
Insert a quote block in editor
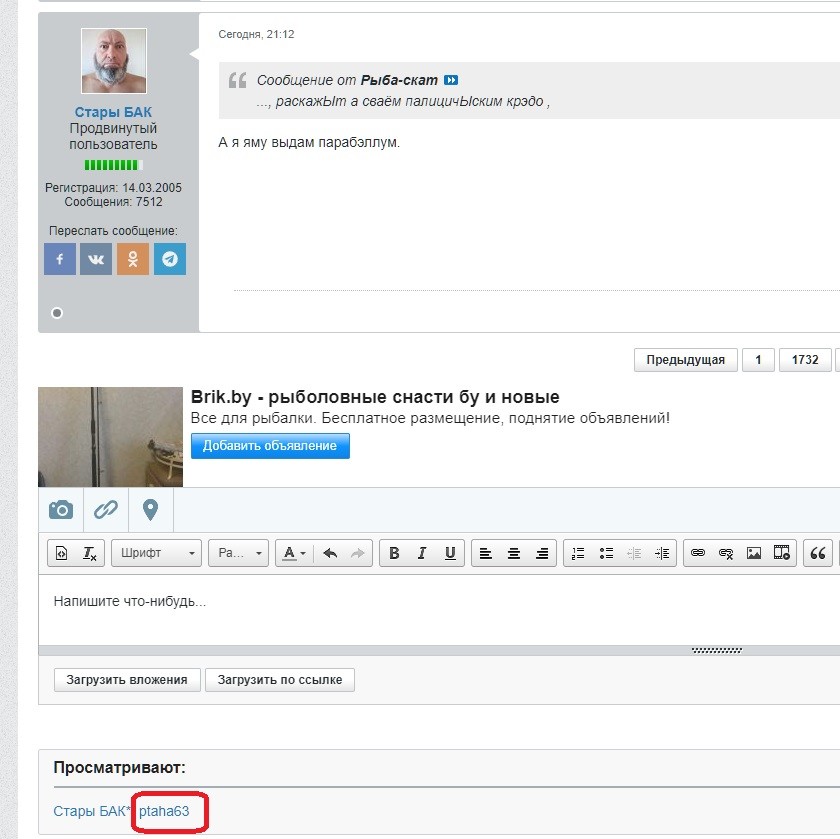[x=818, y=553]
